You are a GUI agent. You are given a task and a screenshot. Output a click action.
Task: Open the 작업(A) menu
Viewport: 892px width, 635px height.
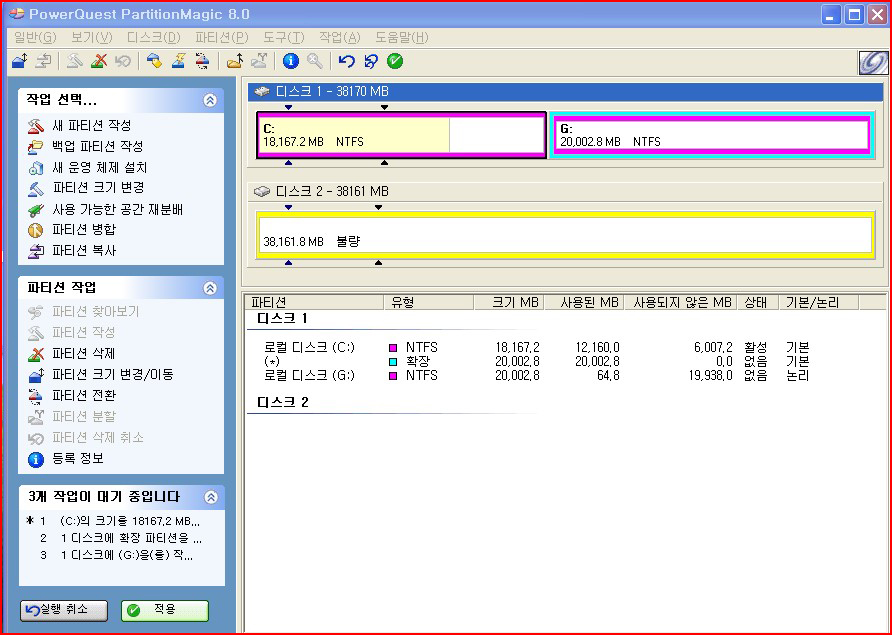click(x=340, y=38)
